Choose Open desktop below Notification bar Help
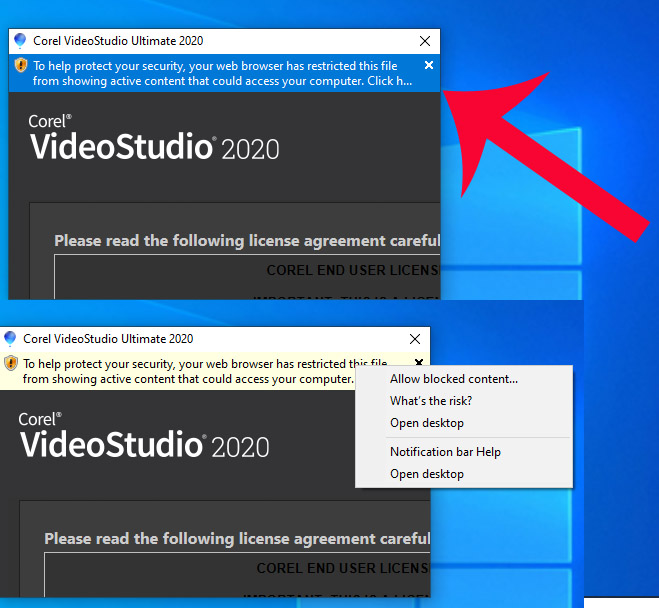 [427, 474]
